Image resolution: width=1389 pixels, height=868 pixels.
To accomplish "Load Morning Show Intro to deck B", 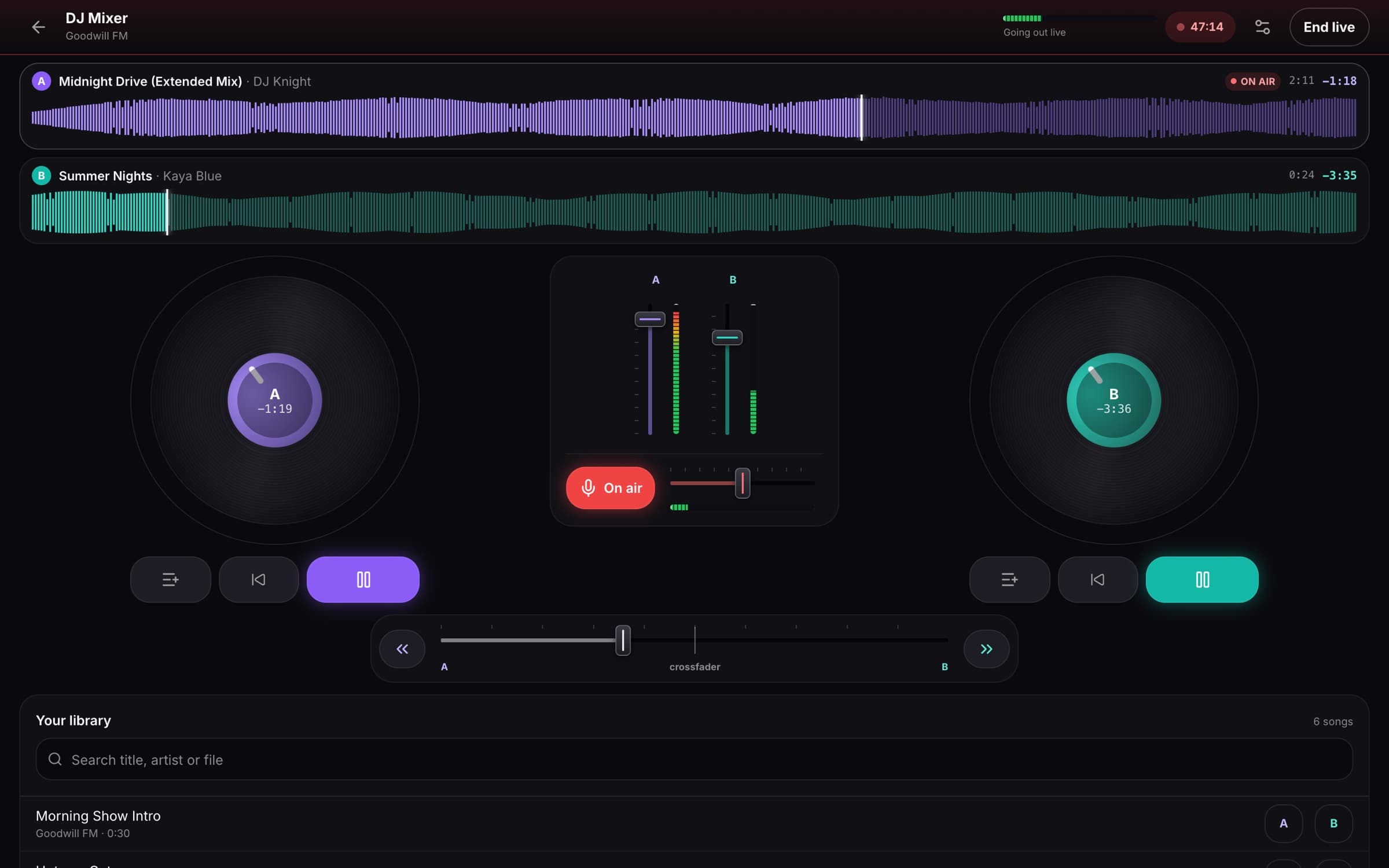I will pyautogui.click(x=1333, y=823).
